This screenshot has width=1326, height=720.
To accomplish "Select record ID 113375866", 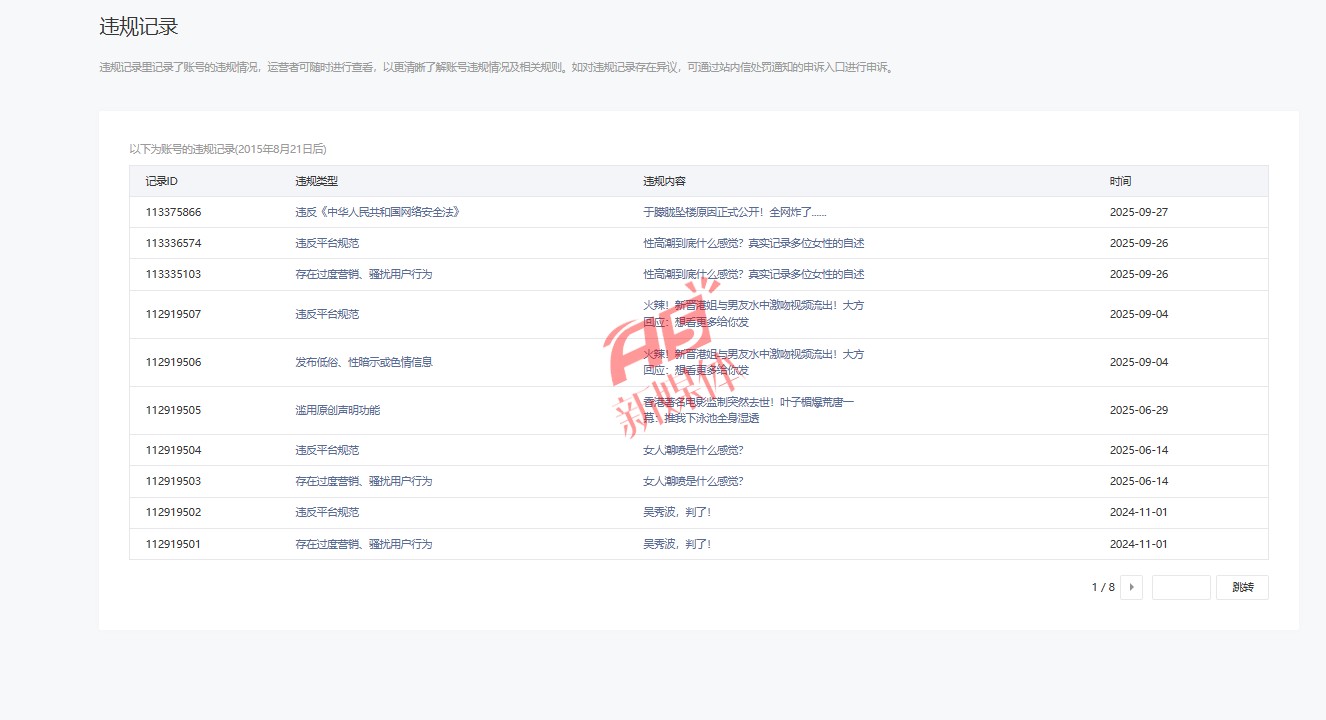I will point(173,212).
